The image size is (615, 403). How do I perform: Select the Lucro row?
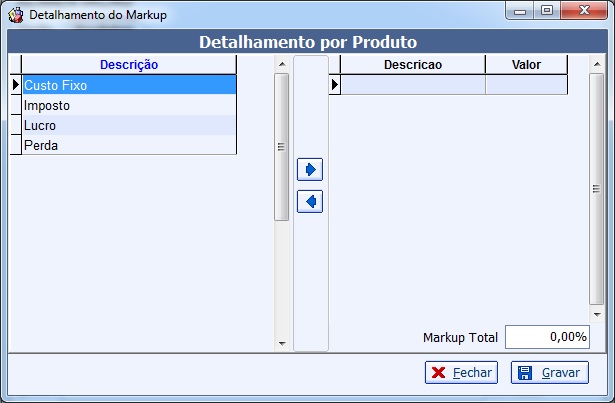[x=129, y=125]
